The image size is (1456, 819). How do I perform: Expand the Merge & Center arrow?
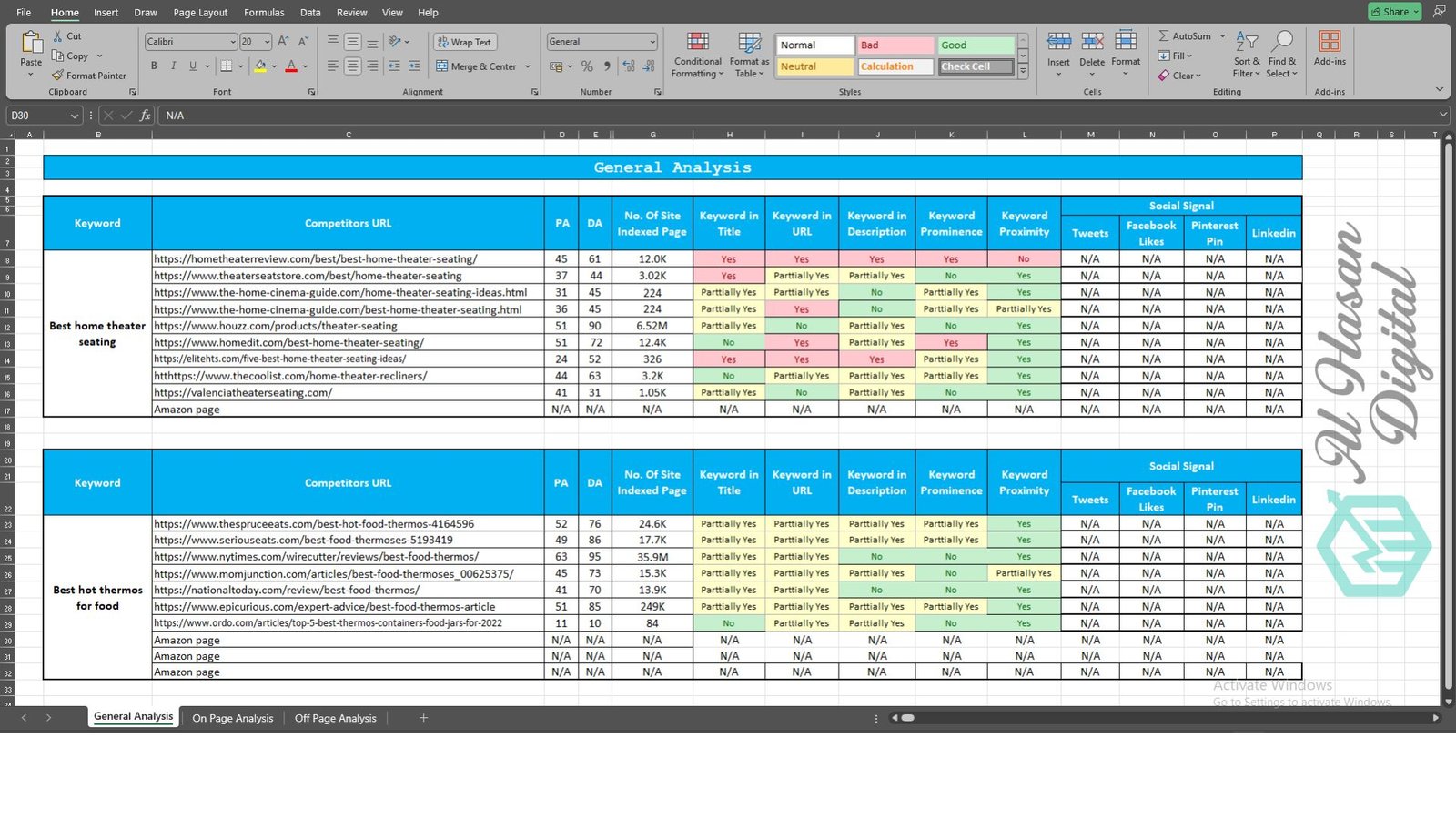pos(527,66)
